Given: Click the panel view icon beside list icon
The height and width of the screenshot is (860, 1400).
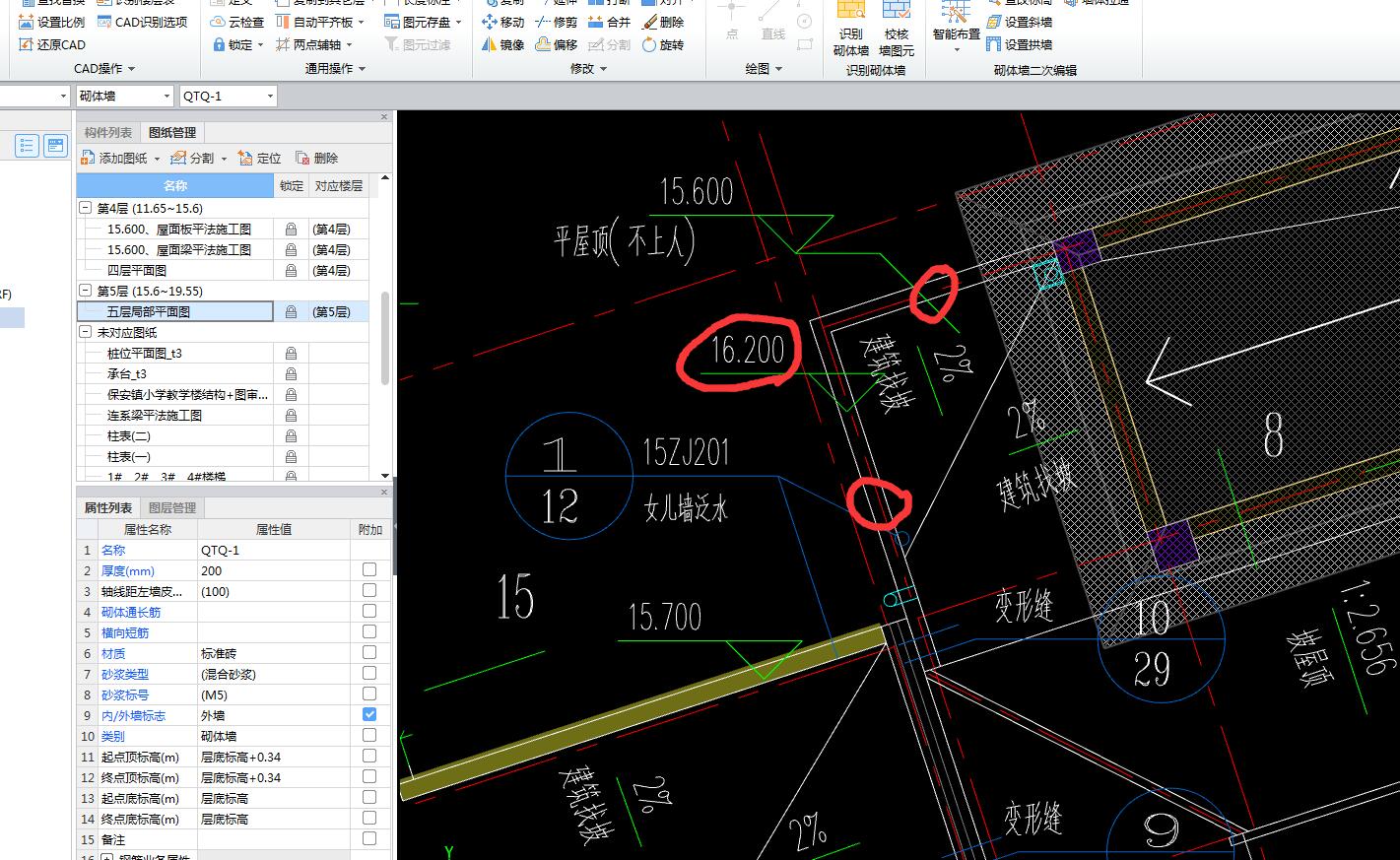Looking at the screenshot, I should (56, 146).
